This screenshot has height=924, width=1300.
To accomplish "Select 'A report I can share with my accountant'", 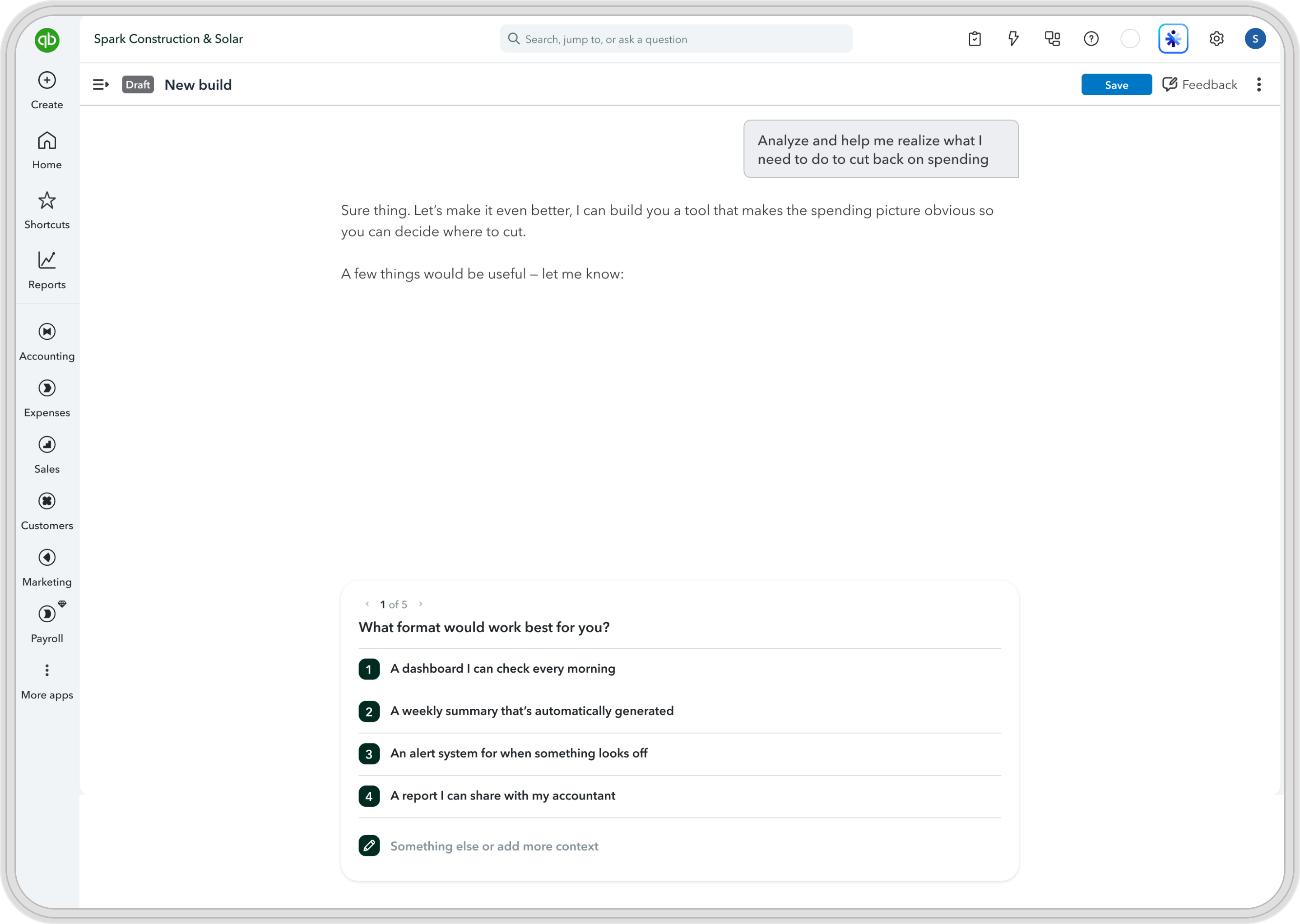I will click(679, 796).
